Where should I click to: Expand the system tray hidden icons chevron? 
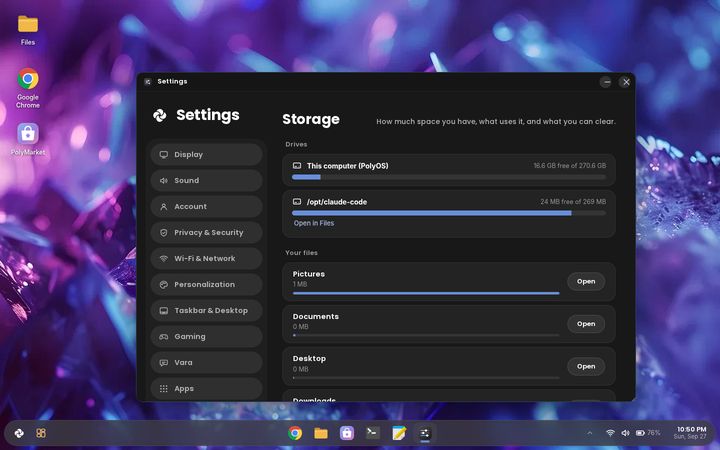[x=590, y=433]
